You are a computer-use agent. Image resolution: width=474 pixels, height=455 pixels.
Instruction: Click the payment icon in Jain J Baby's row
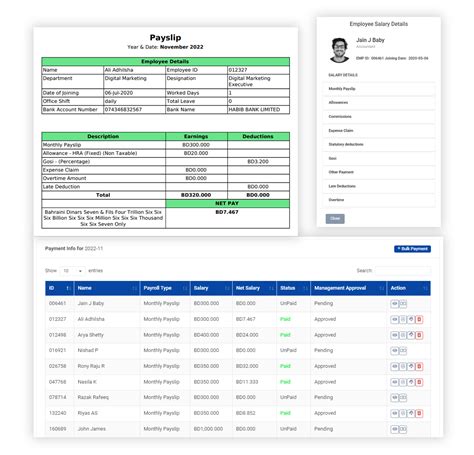403,304
